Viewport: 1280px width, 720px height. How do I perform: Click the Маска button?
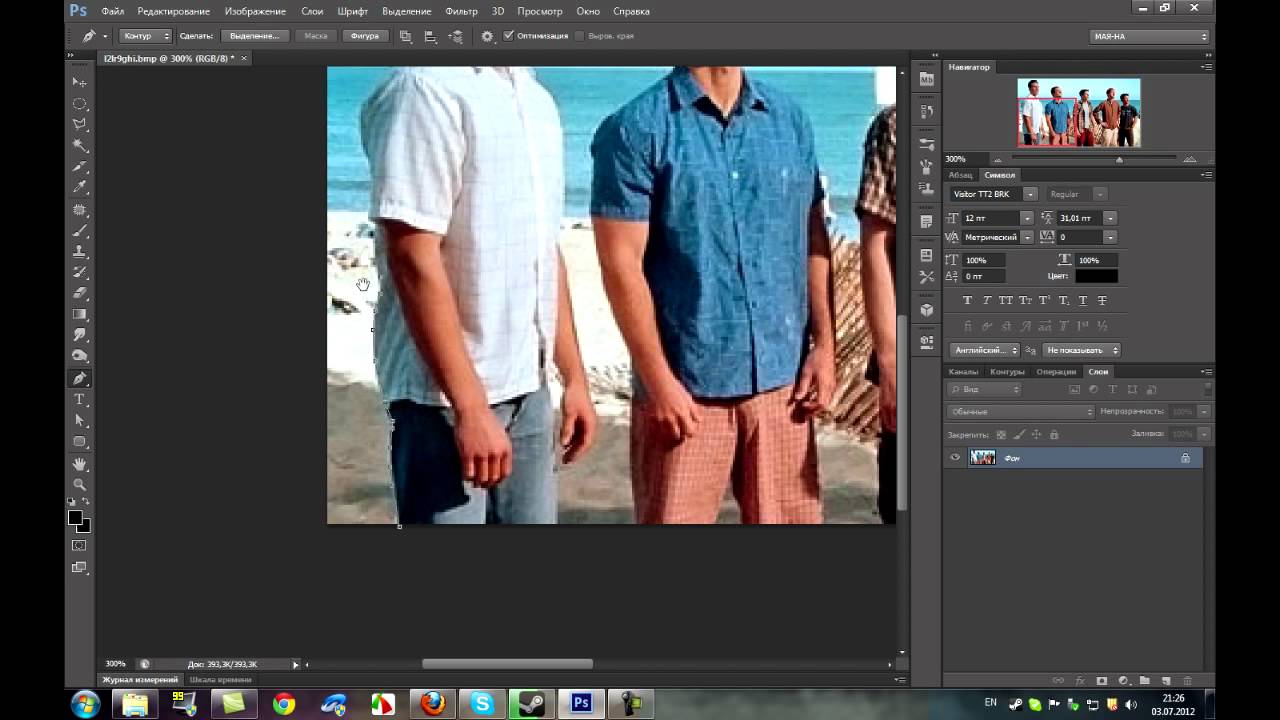[x=316, y=36]
